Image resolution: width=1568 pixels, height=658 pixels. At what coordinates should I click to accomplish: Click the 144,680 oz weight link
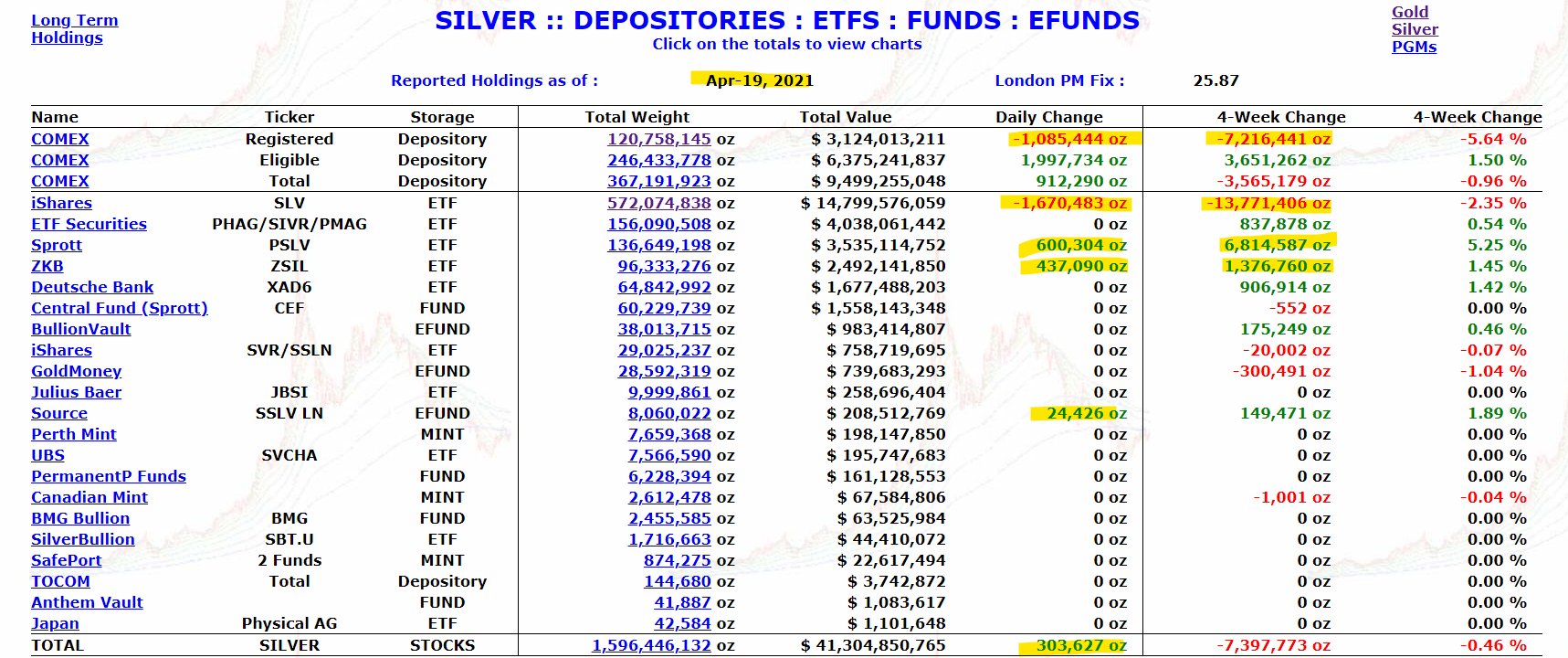click(677, 581)
